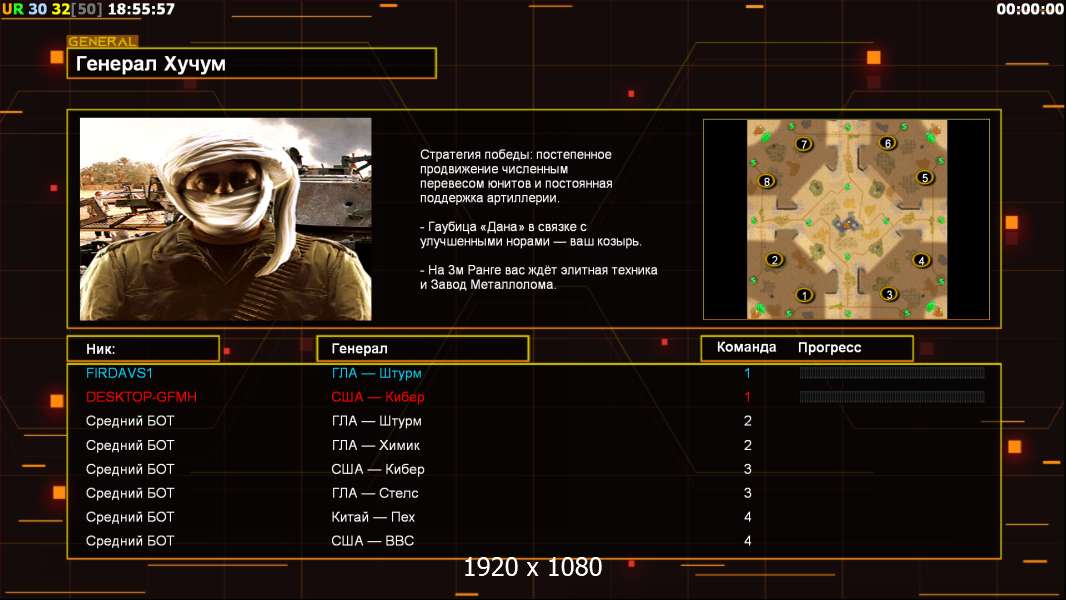Click 'Средний БОТ' in the Китай — Пех row
This screenshot has height=600, width=1066.
click(x=130, y=517)
